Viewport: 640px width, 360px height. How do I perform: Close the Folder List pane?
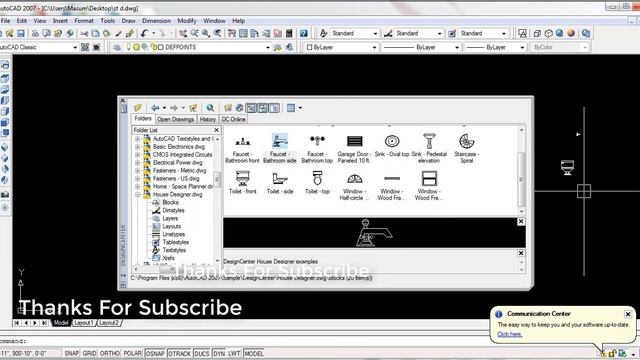pos(216,130)
